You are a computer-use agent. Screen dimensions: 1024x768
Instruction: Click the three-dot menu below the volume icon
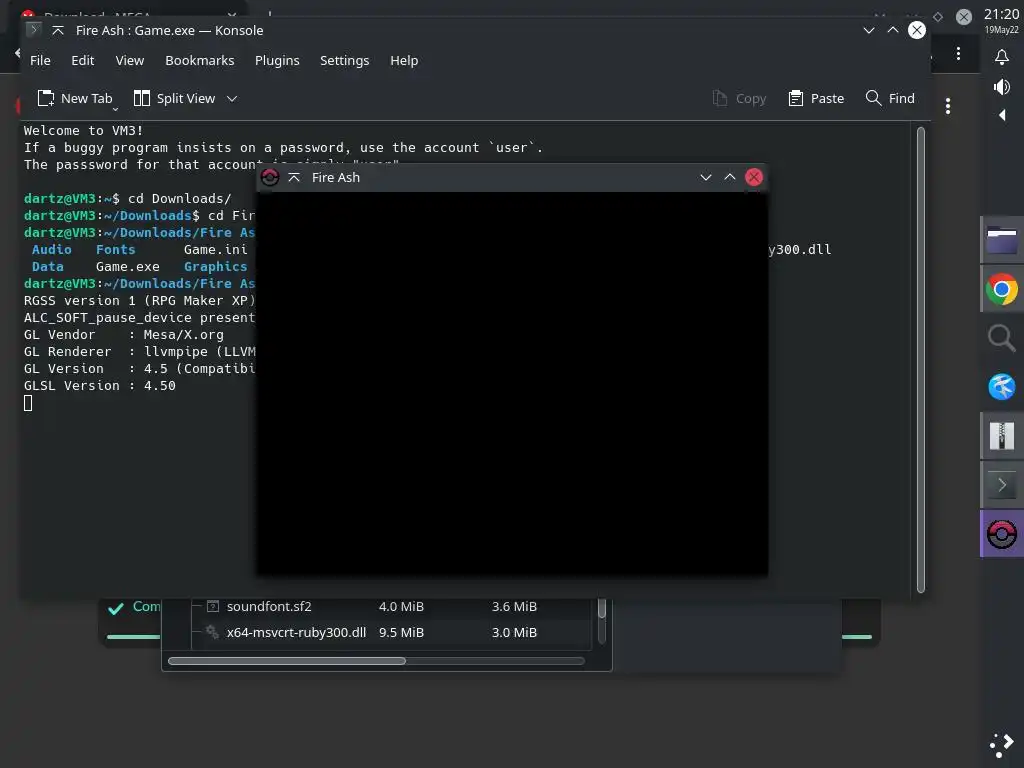[x=948, y=106]
